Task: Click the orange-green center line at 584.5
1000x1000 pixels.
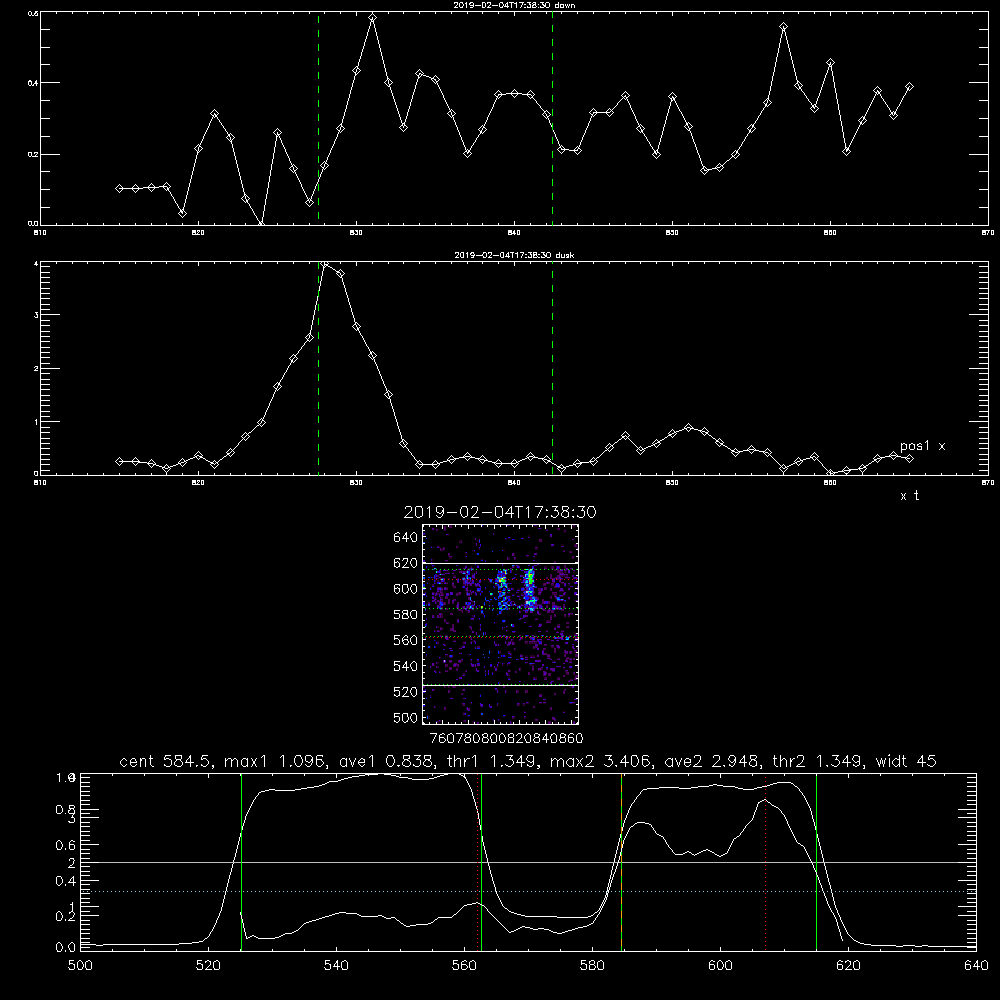Action: pyautogui.click(x=621, y=862)
